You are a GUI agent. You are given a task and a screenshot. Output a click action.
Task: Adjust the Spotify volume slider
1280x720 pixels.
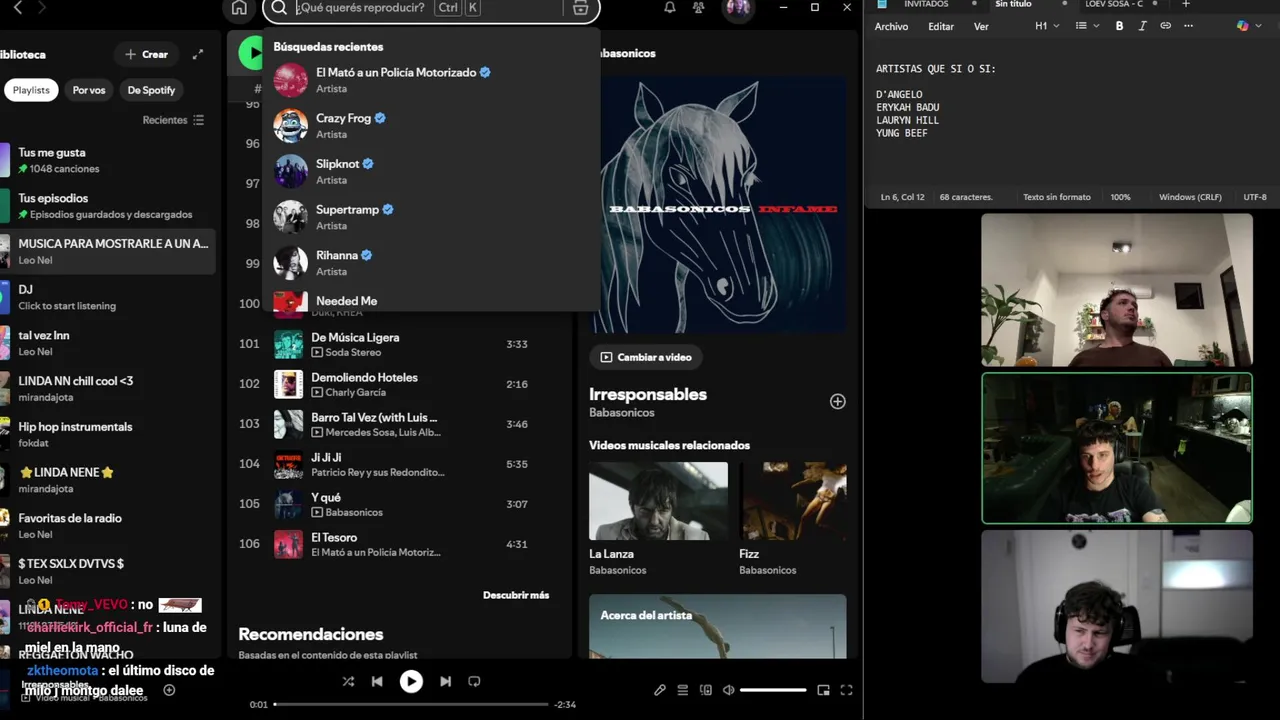pyautogui.click(x=773, y=690)
